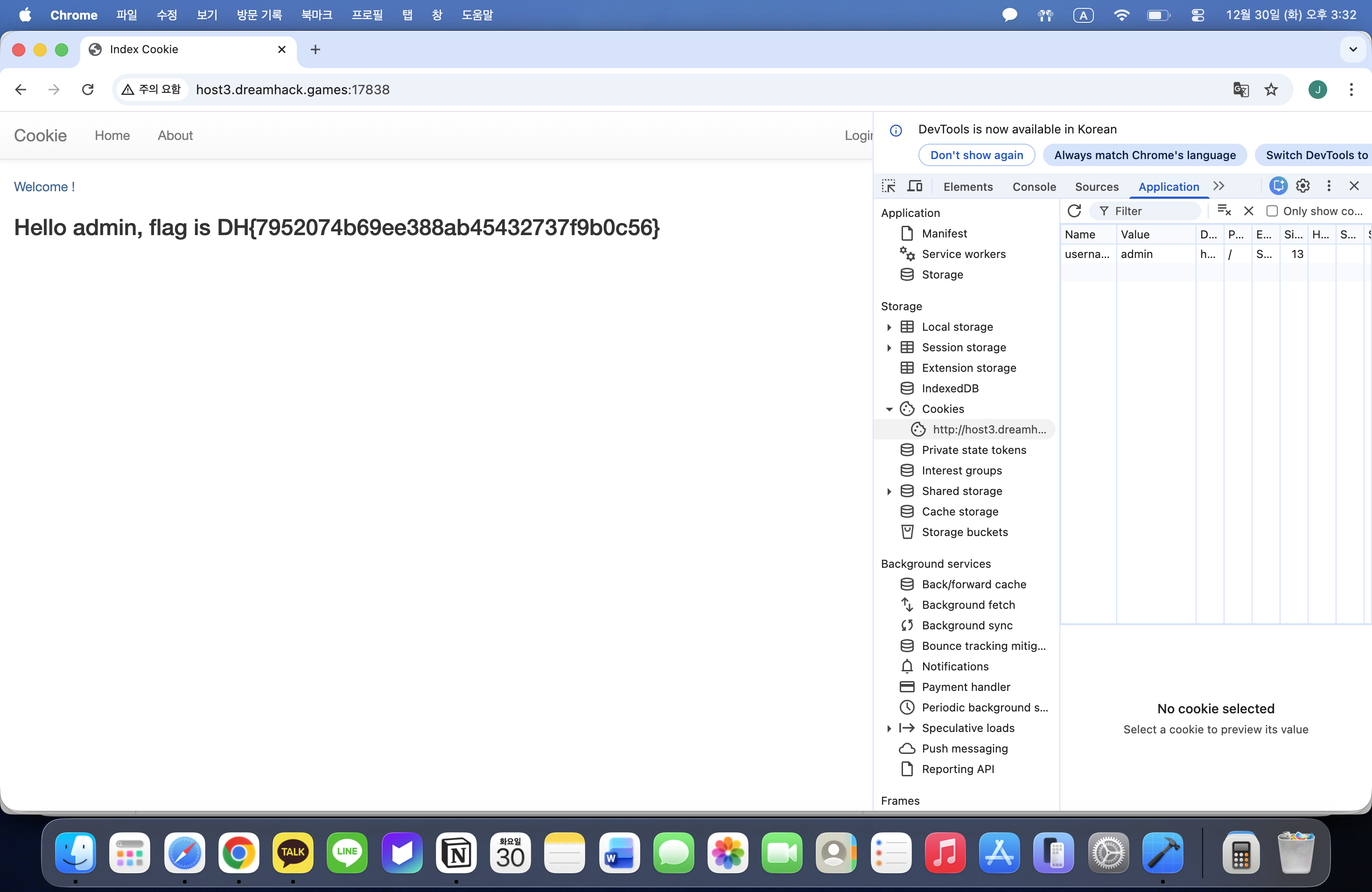This screenshot has width=1372, height=892.
Task: Collapse the Cookies tree node
Action: pyautogui.click(x=889, y=409)
